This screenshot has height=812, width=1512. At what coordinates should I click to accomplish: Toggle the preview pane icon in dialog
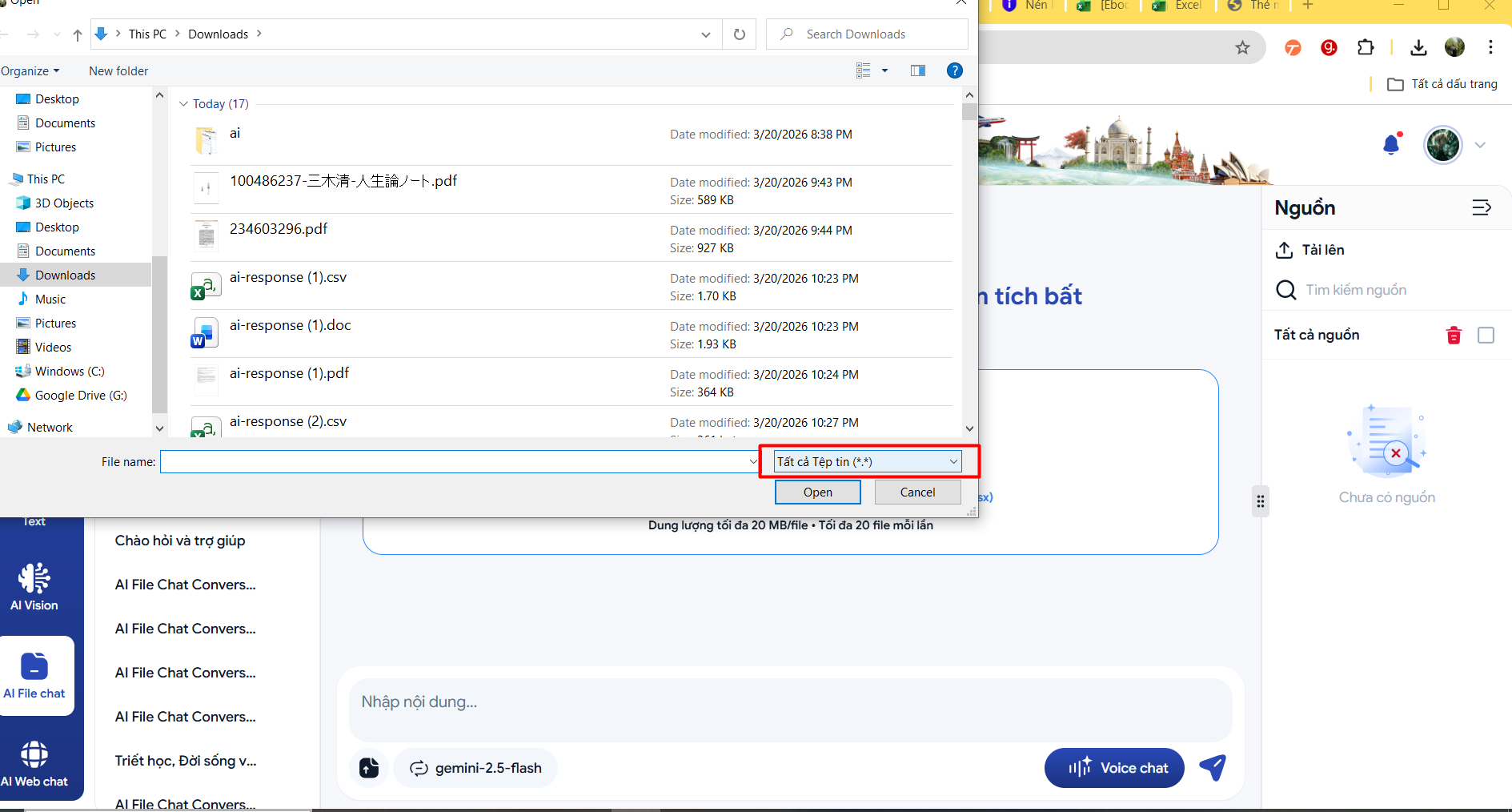[x=918, y=70]
